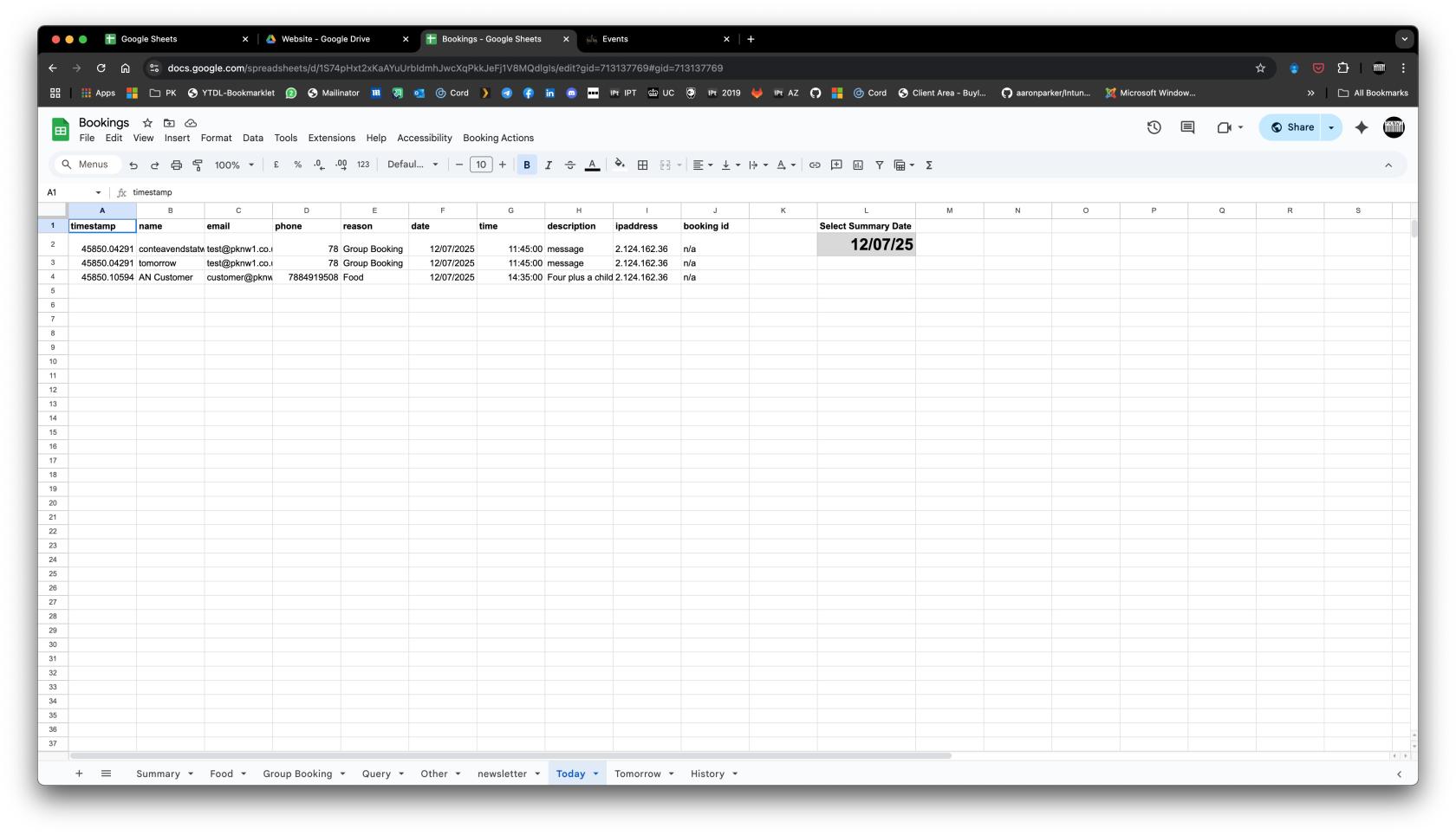Viewport: 1456px width, 835px height.
Task: Click the Redo icon in toolbar
Action: 154,165
